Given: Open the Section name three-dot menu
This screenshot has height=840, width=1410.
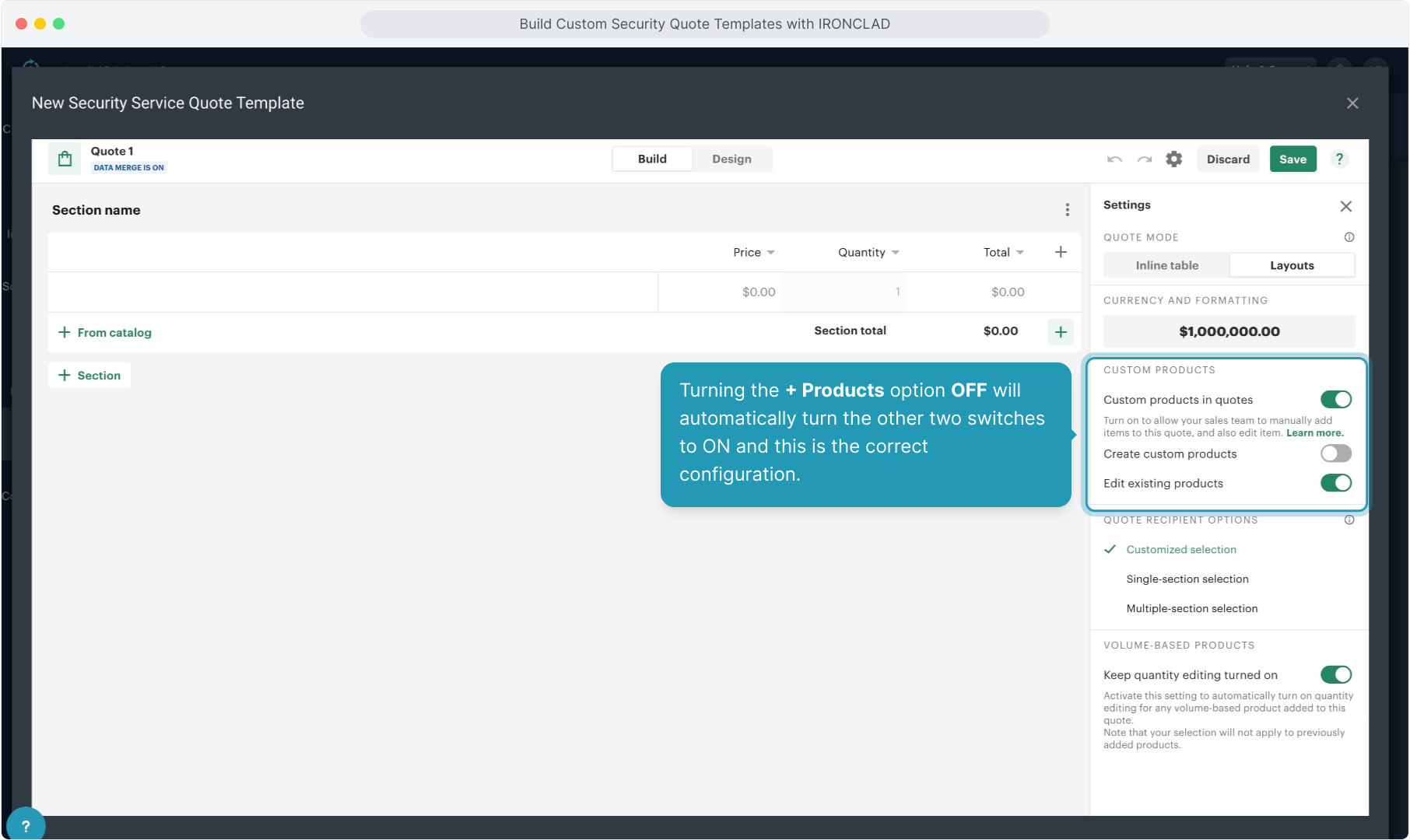Looking at the screenshot, I should pos(1067,210).
